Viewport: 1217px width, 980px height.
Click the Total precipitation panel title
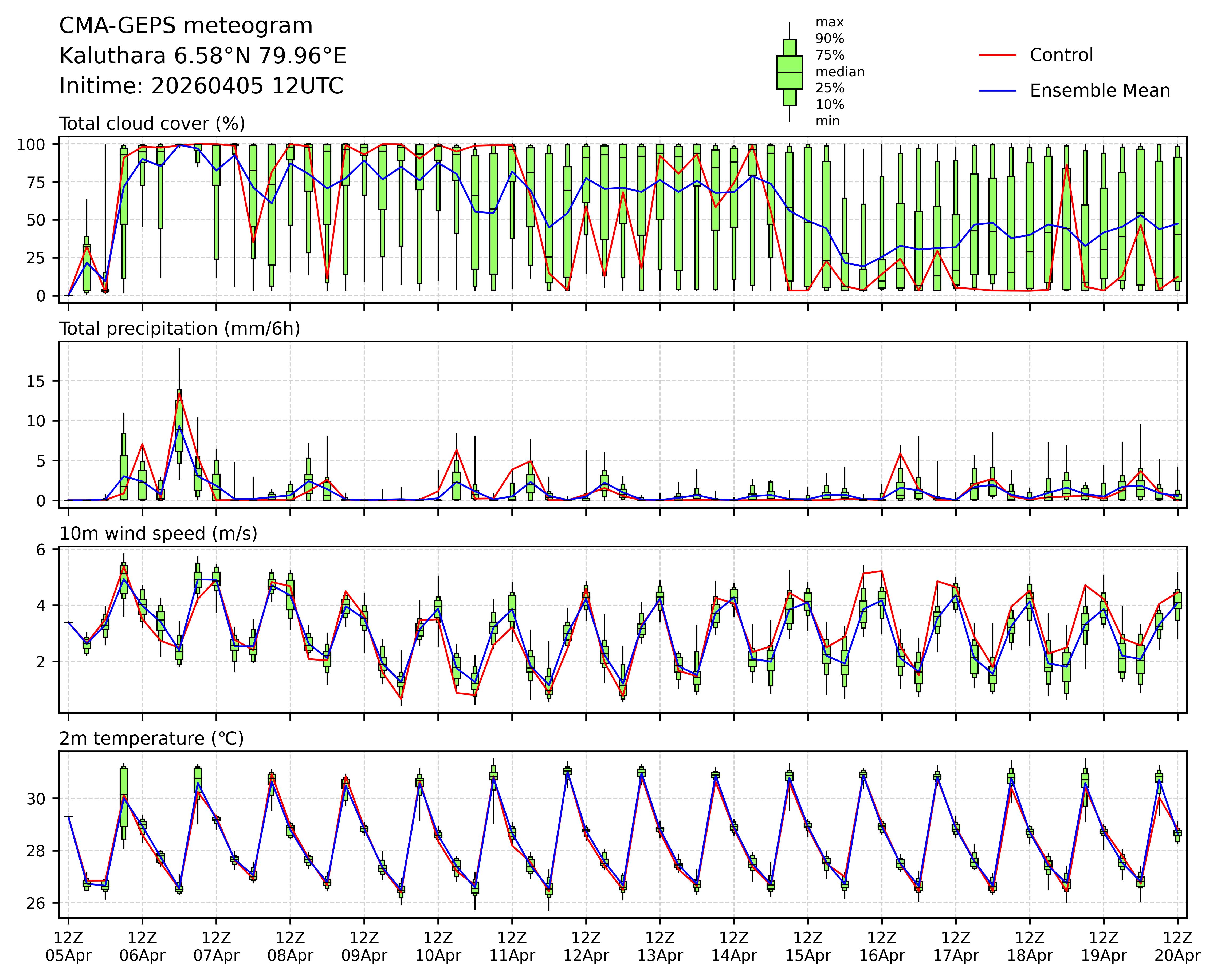click(180, 329)
